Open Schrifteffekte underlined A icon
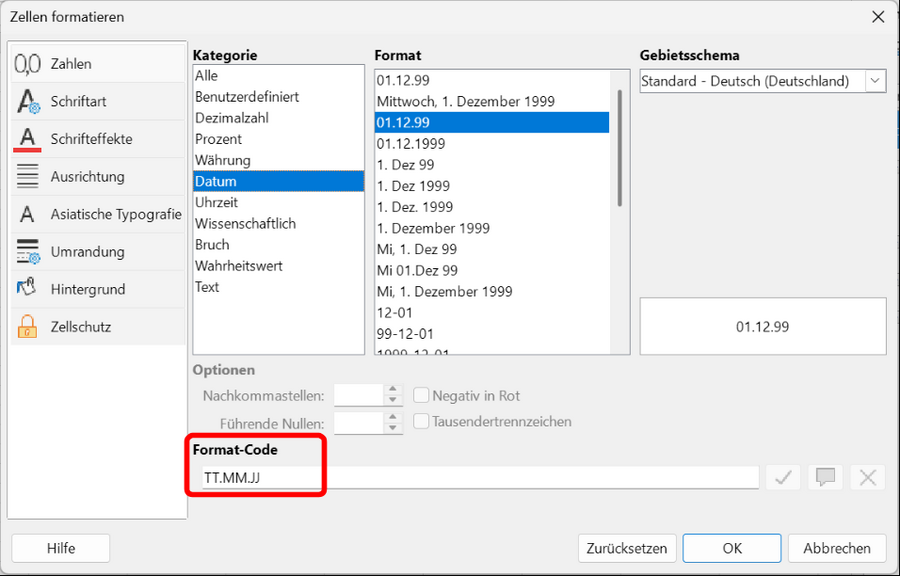The height and width of the screenshot is (576, 900). pyautogui.click(x=28, y=139)
